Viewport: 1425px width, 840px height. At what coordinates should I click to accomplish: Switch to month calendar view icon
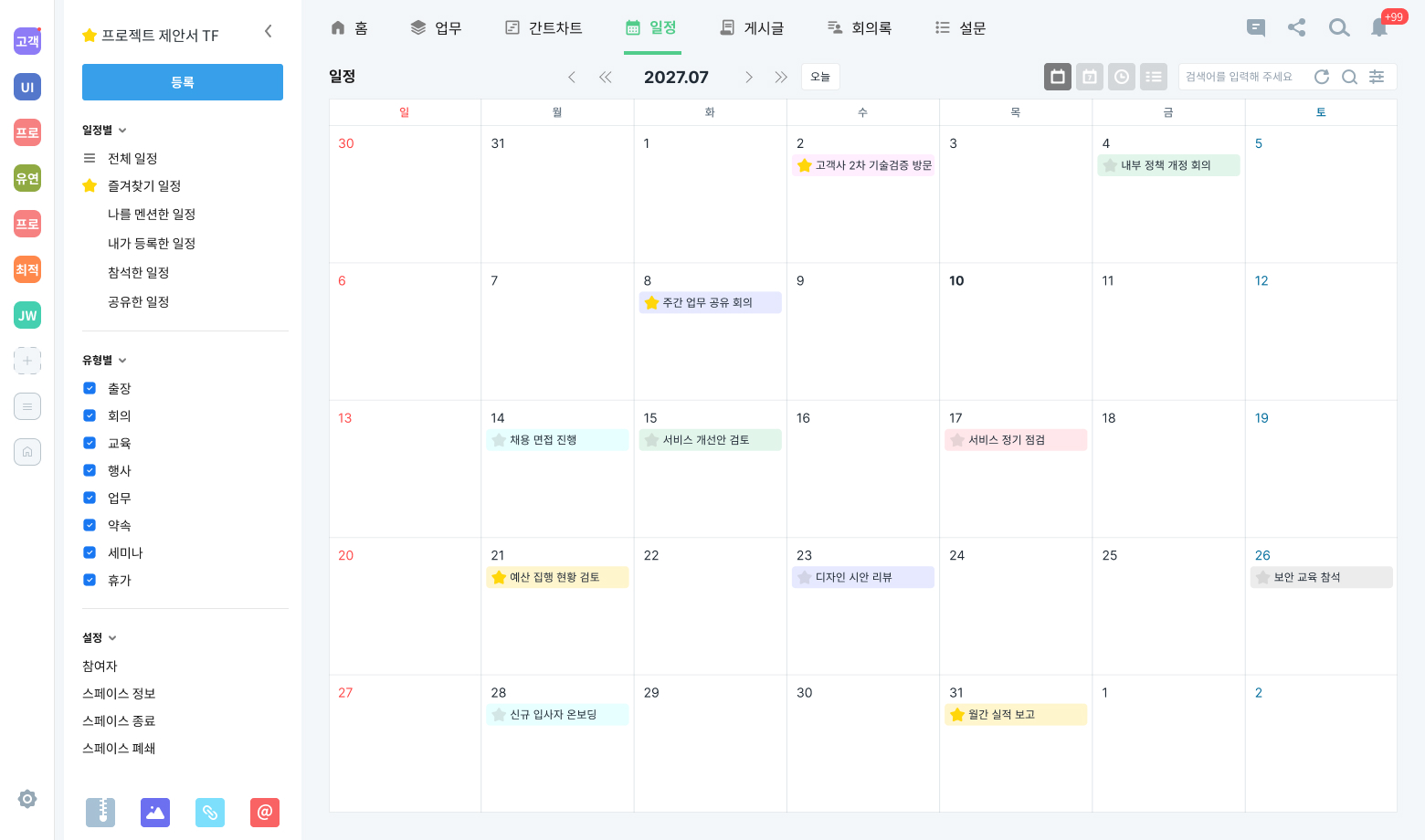(1058, 77)
